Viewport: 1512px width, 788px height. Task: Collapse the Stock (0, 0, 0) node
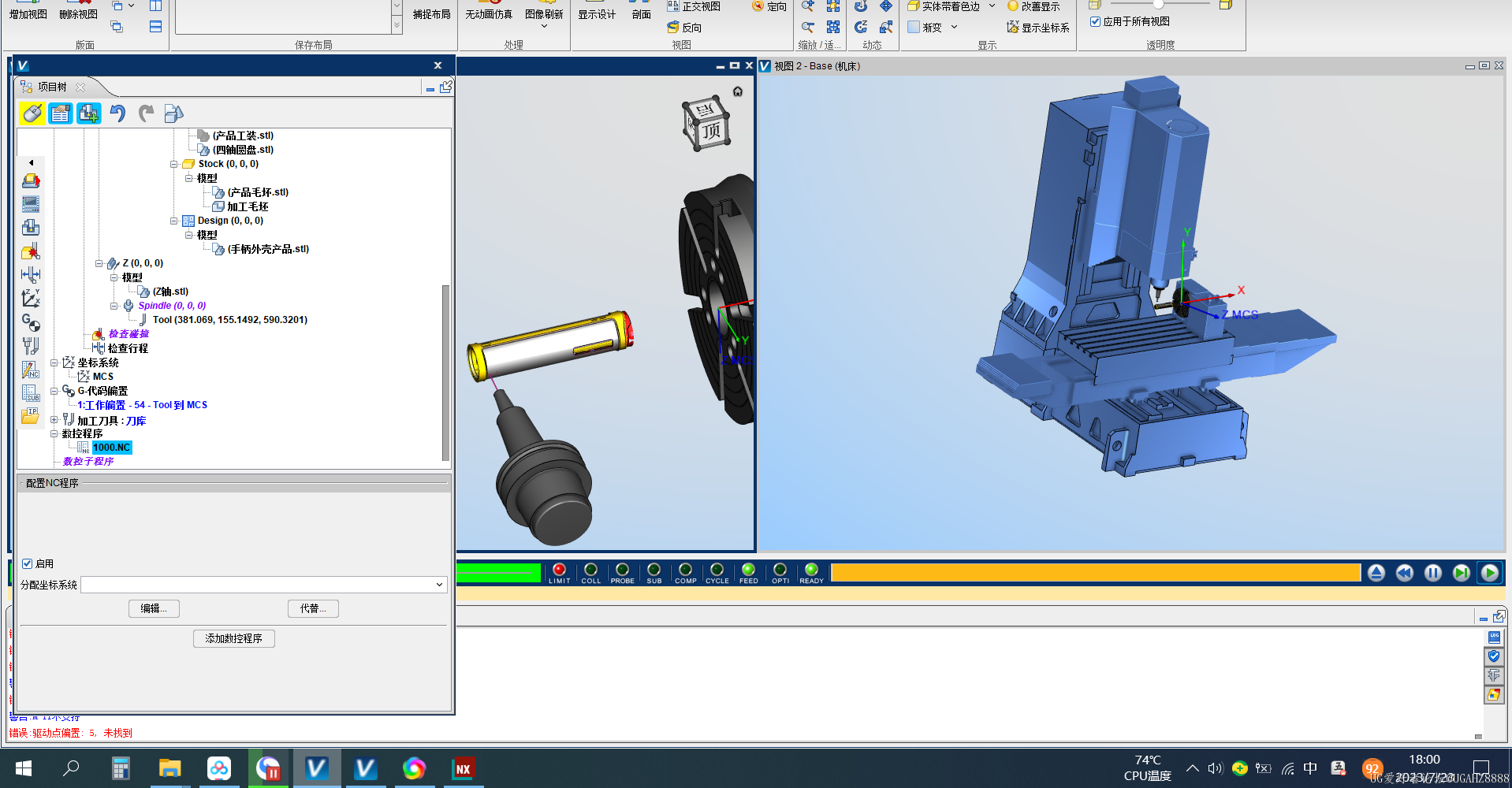[173, 164]
